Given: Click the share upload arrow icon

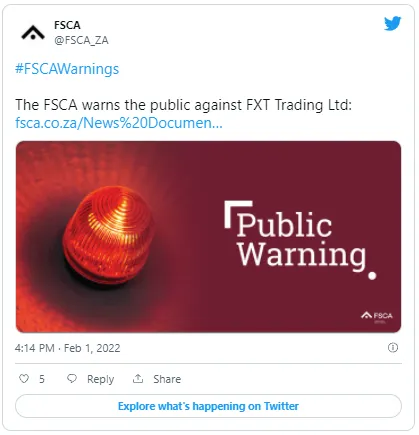Looking at the screenshot, I should (x=138, y=378).
